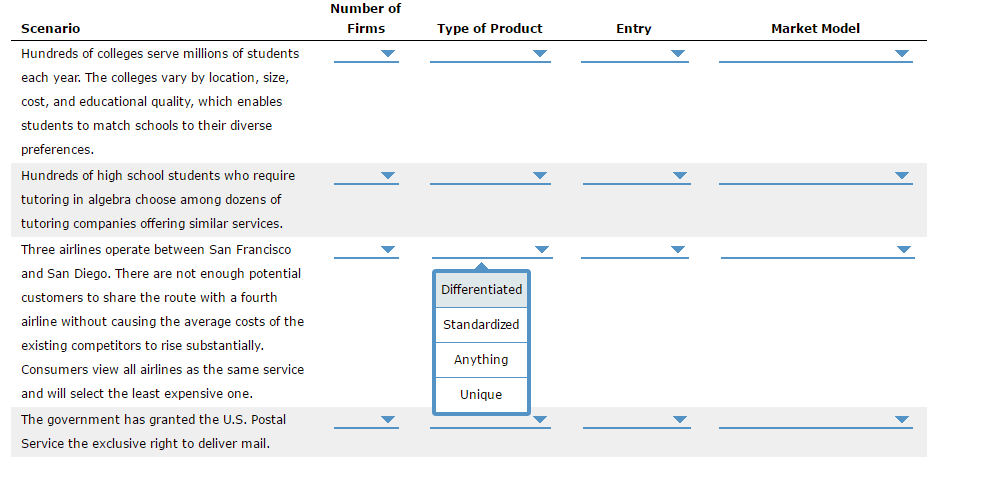Choose Standardized from the open list

pyautogui.click(x=481, y=324)
